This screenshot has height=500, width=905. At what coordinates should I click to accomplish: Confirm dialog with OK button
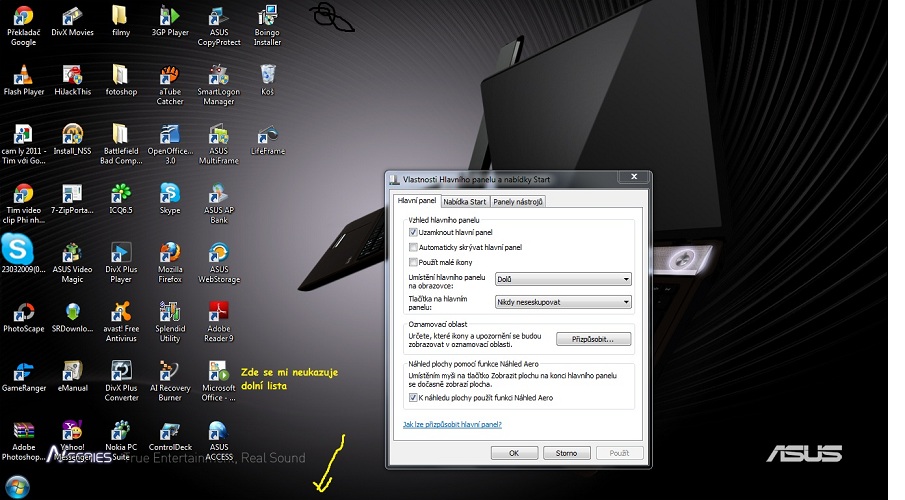514,453
